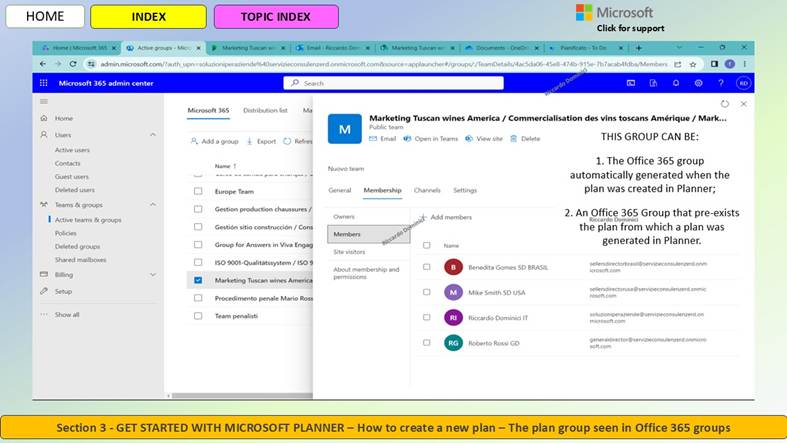The width and height of the screenshot is (787, 443).
Task: Click the browser back arrow
Action: click(x=43, y=64)
